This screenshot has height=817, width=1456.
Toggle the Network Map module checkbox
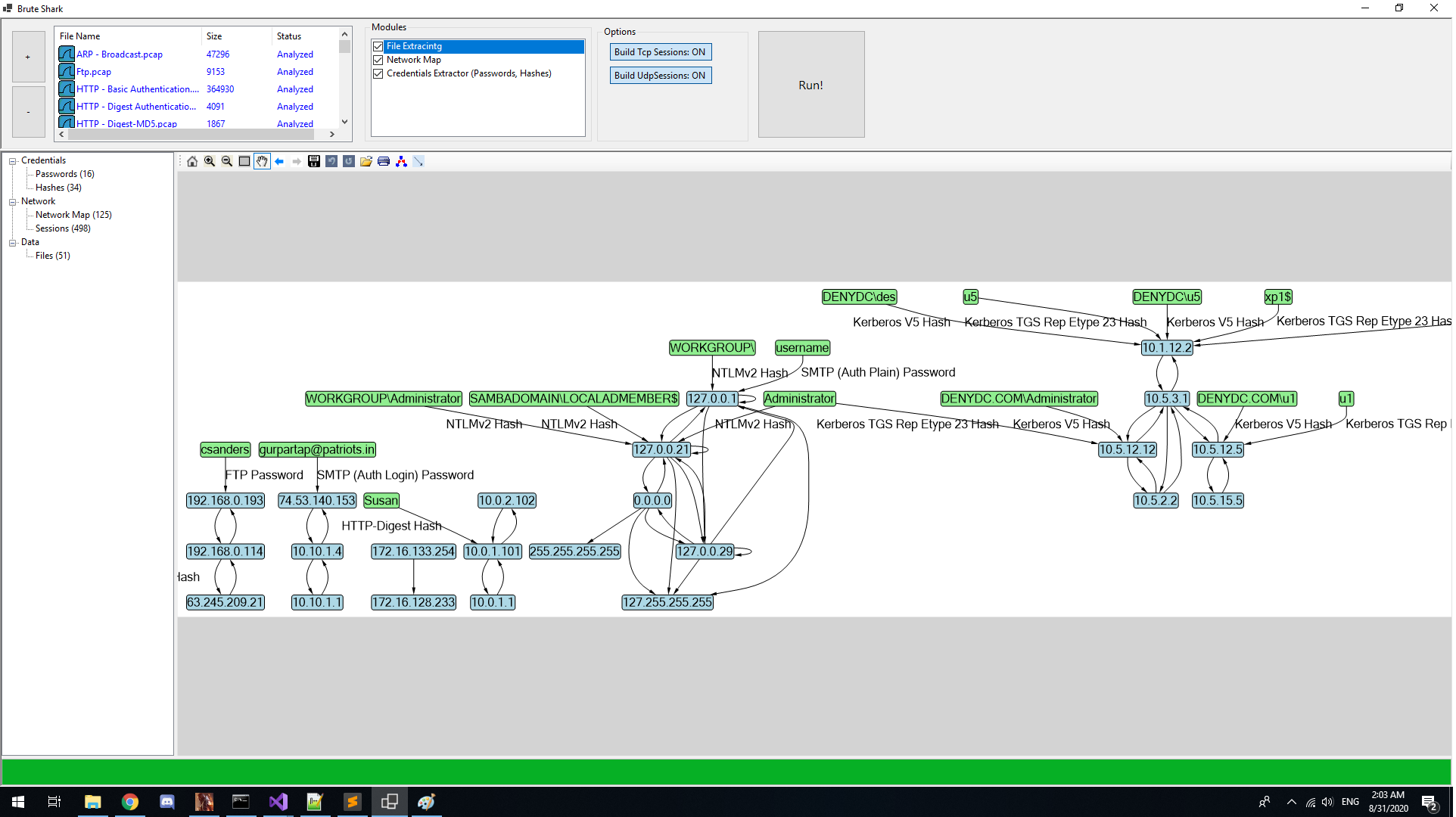(378, 61)
